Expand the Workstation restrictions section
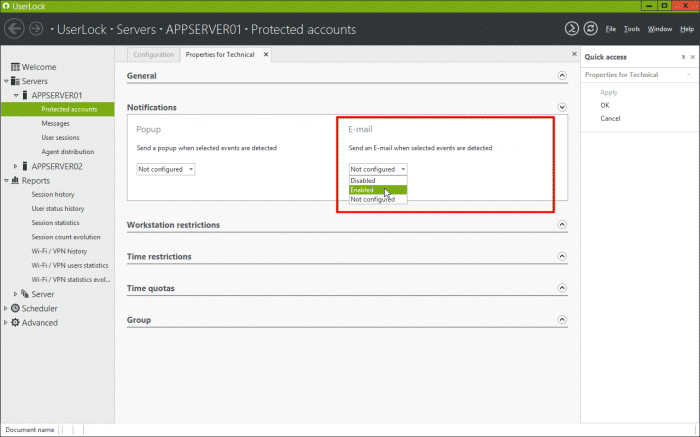This screenshot has width=700, height=437. coord(562,225)
